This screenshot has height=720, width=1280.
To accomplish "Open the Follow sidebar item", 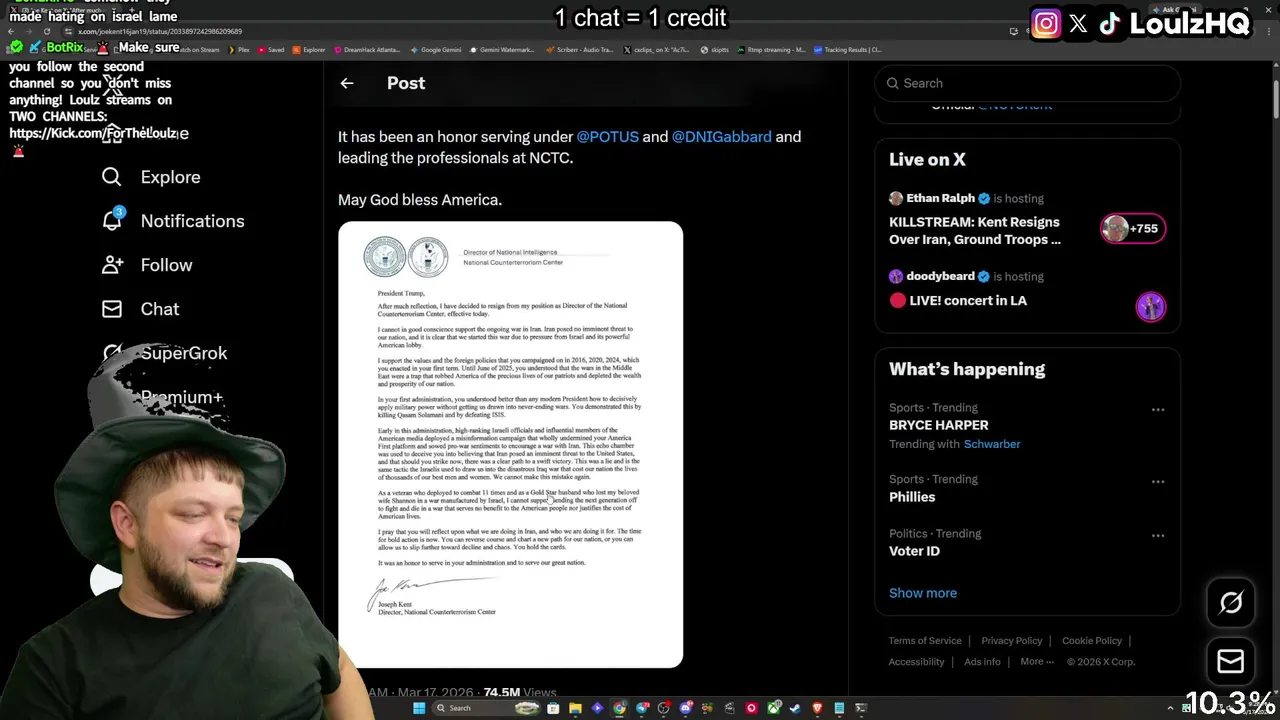I will [x=146, y=265].
